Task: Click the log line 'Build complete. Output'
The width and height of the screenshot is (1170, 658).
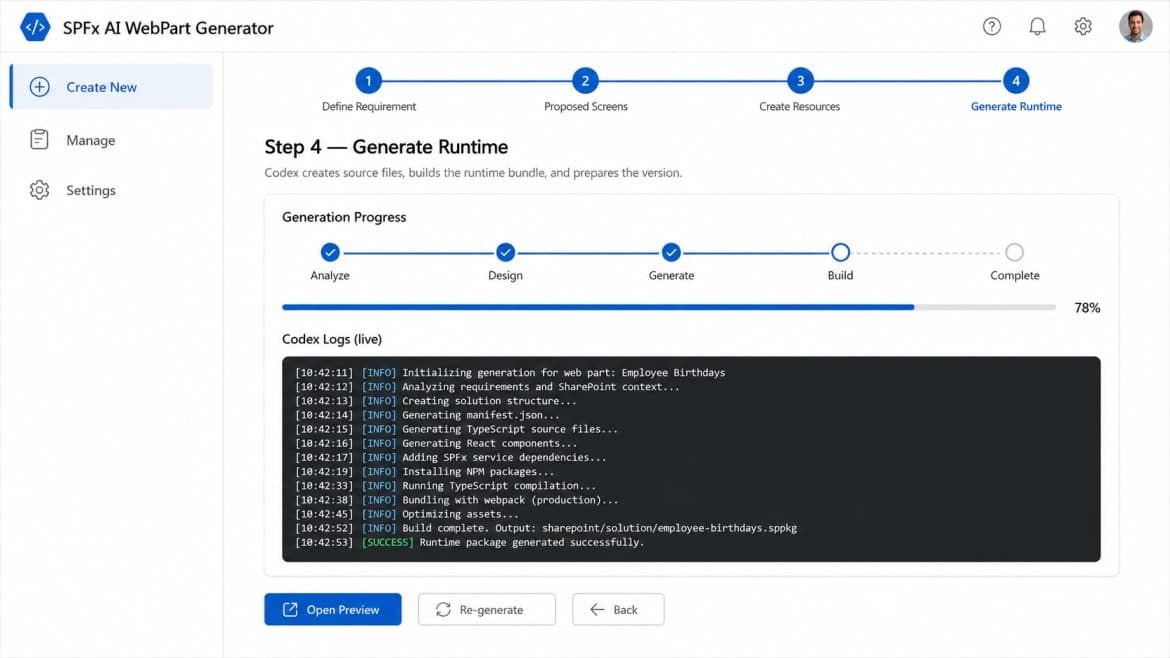Action: (545, 528)
